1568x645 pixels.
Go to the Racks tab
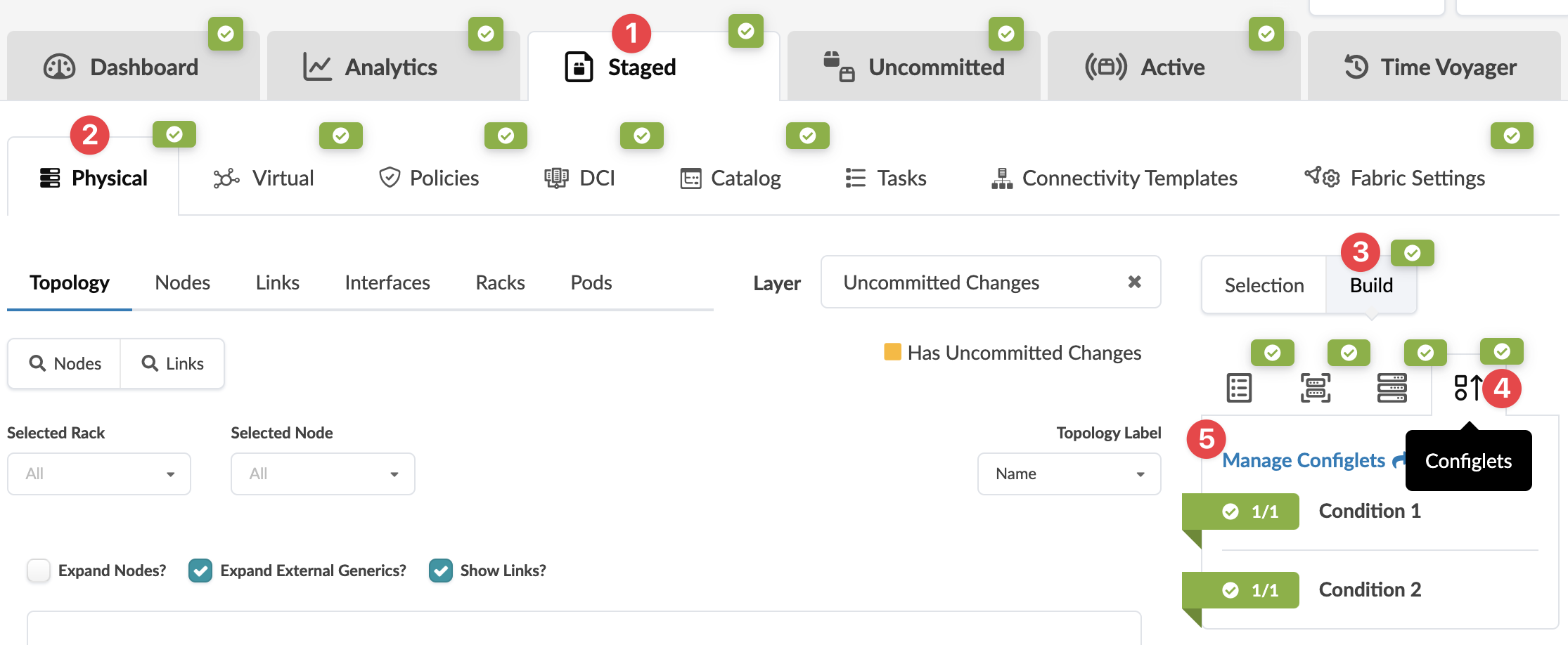tap(500, 282)
